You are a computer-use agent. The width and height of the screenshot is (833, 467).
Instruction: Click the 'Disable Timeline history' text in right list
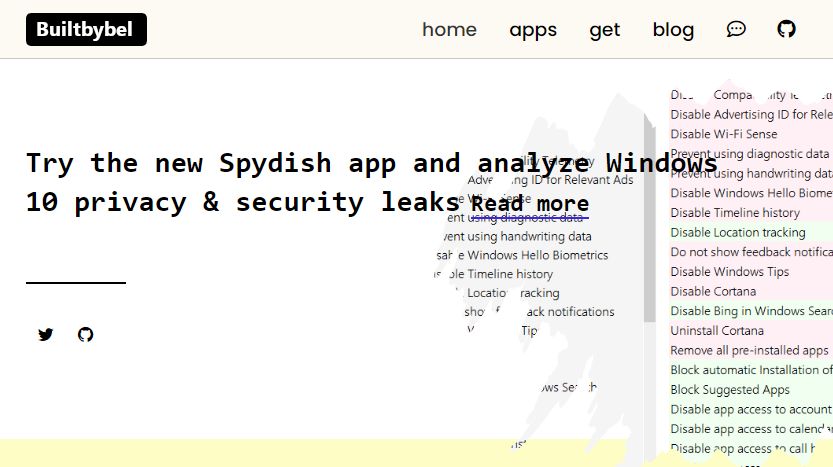coord(735,213)
